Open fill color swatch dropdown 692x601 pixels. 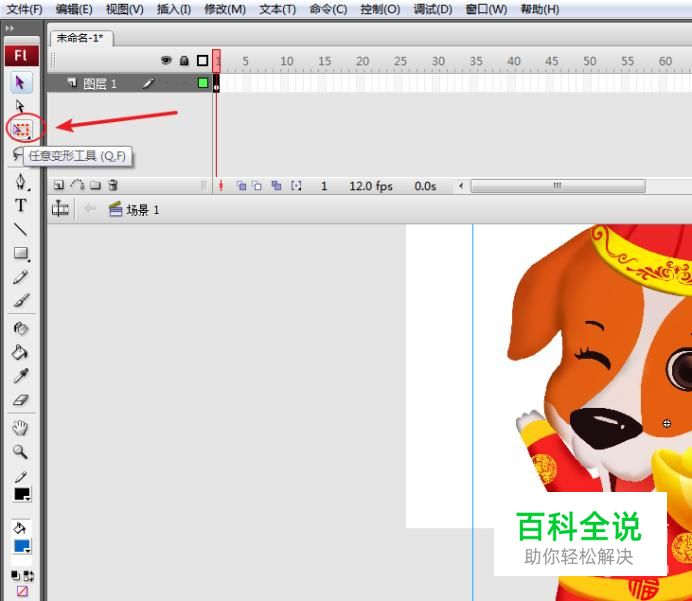coord(22,546)
